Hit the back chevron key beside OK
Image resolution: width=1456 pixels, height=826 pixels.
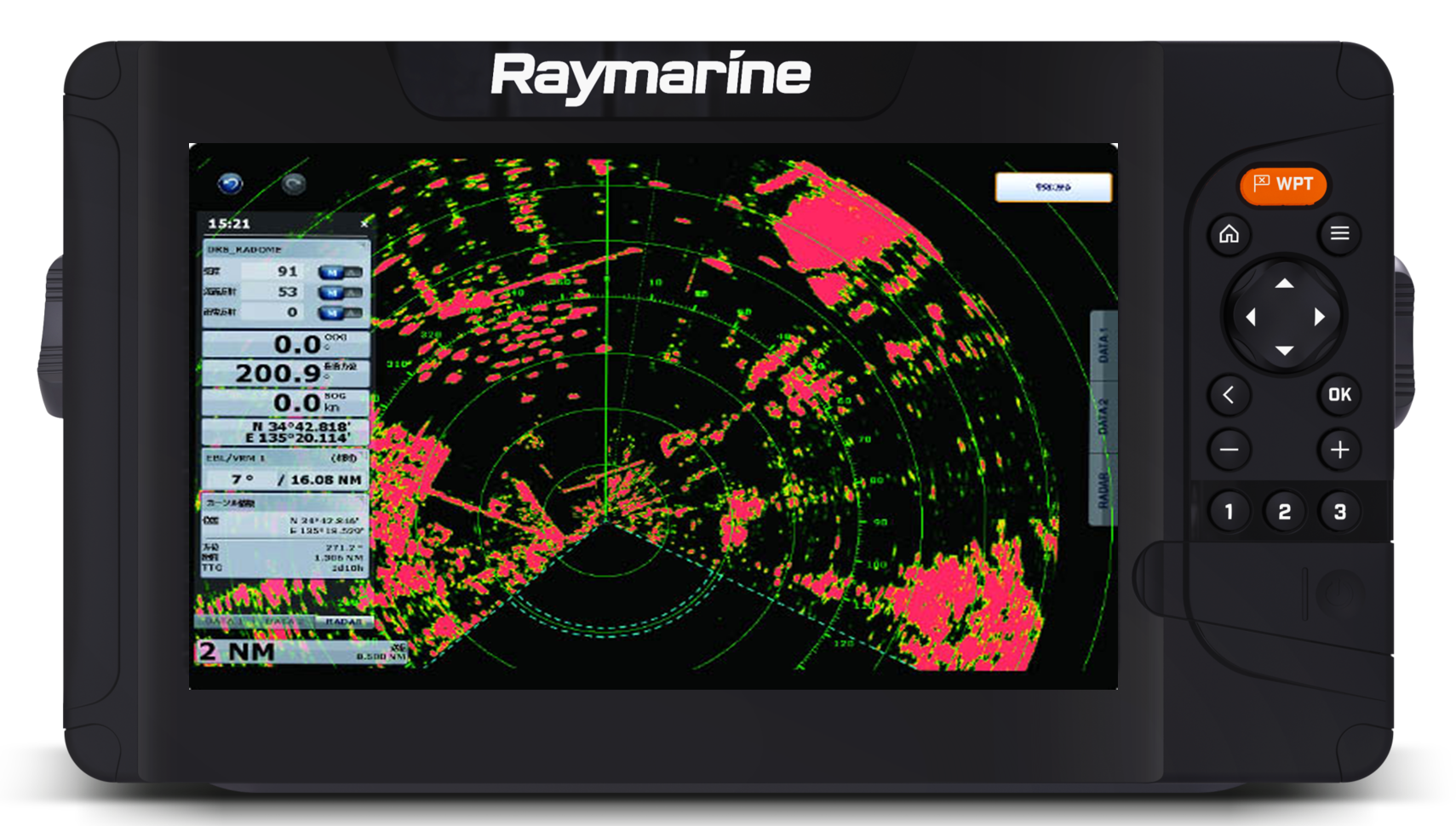pos(1229,394)
